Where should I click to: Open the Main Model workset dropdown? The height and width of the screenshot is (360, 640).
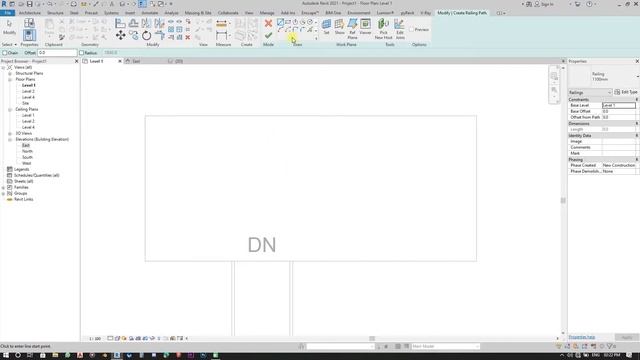tap(445, 347)
